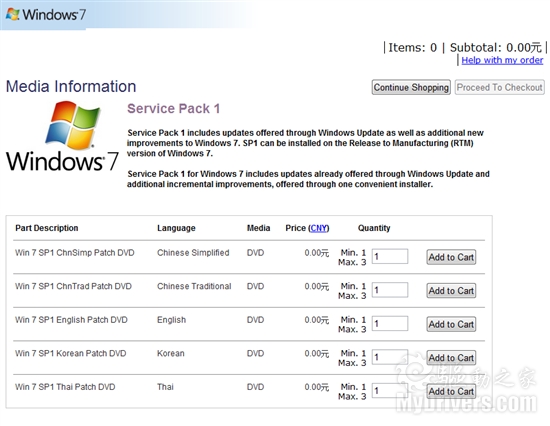Open the CNY currency link
Viewport: 550px width, 426px height.
pyautogui.click(x=319, y=228)
